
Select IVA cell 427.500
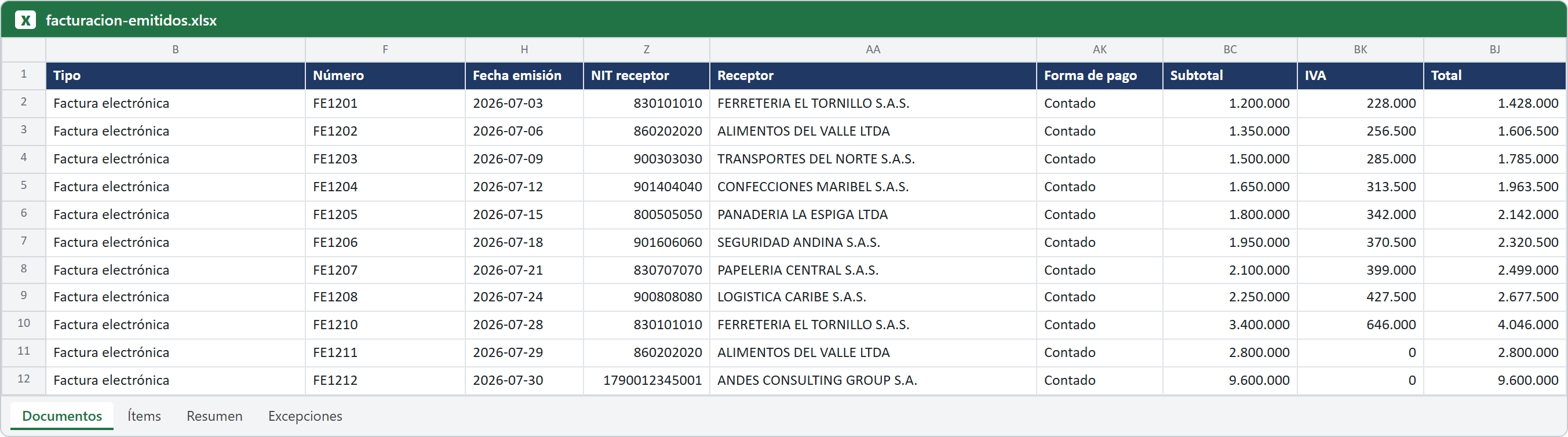1361,297
